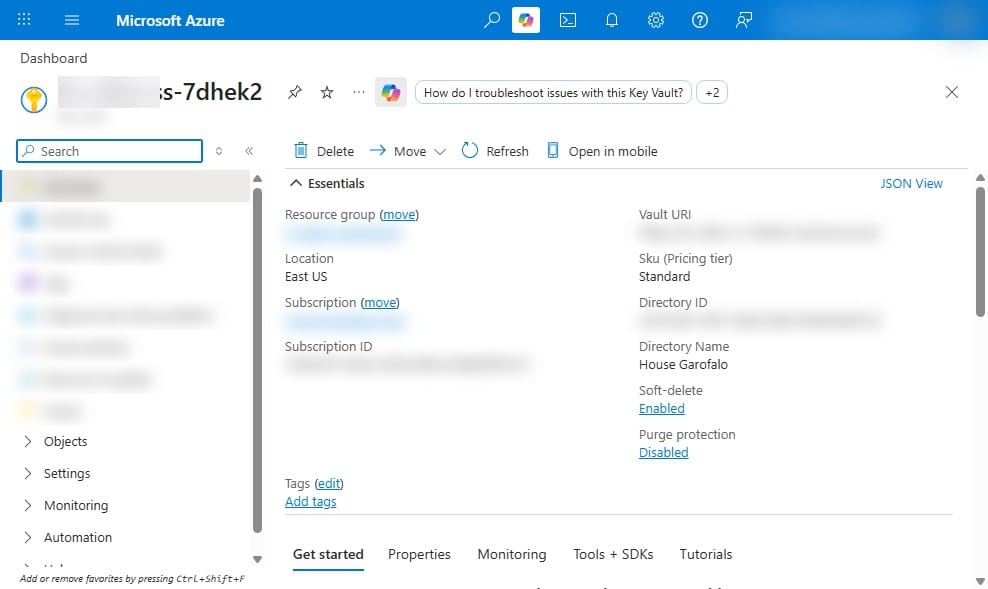Click move link next to Resource group

(x=399, y=215)
